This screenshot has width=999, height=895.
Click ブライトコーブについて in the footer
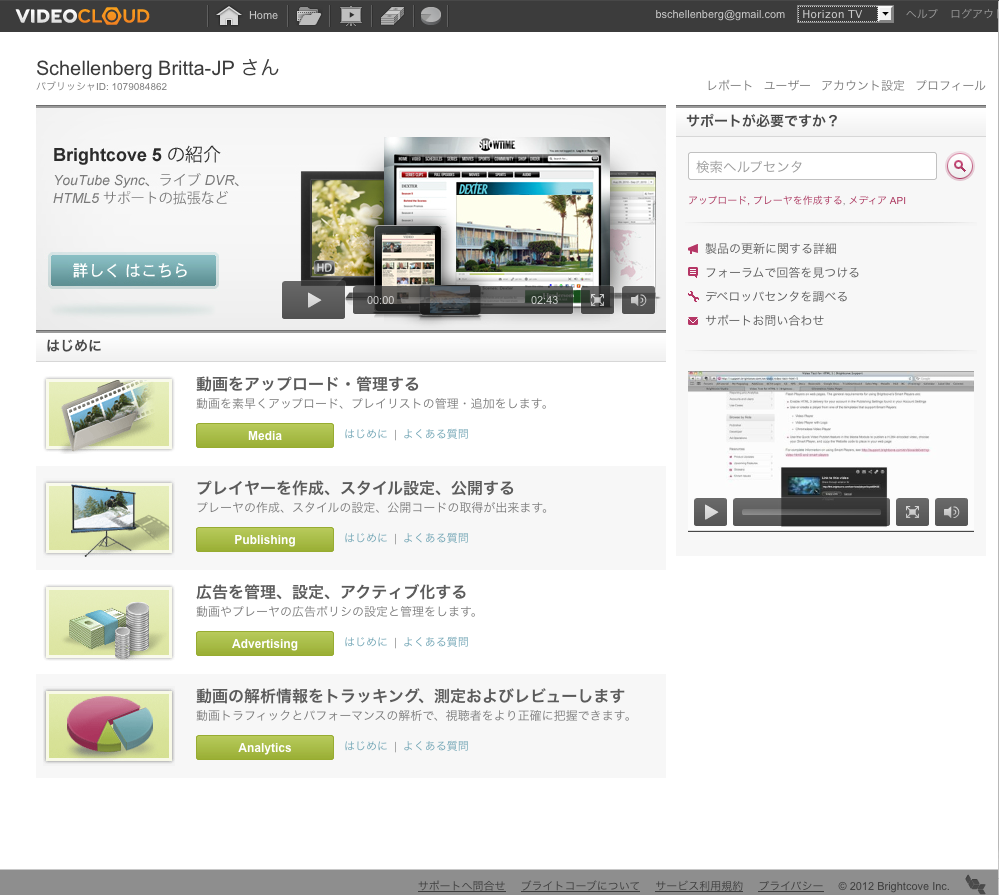[x=580, y=886]
